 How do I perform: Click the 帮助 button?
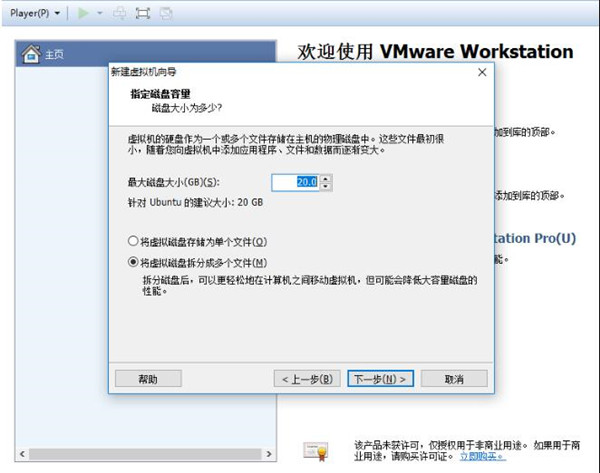148,379
